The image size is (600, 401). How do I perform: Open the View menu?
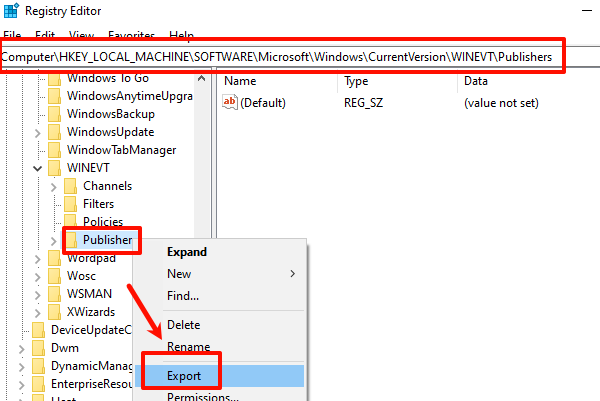tap(82, 36)
